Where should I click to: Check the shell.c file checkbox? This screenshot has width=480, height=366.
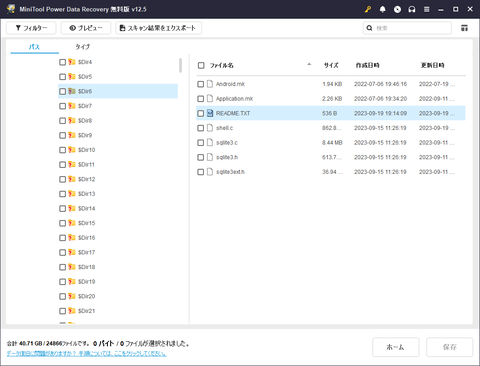pyautogui.click(x=200, y=128)
